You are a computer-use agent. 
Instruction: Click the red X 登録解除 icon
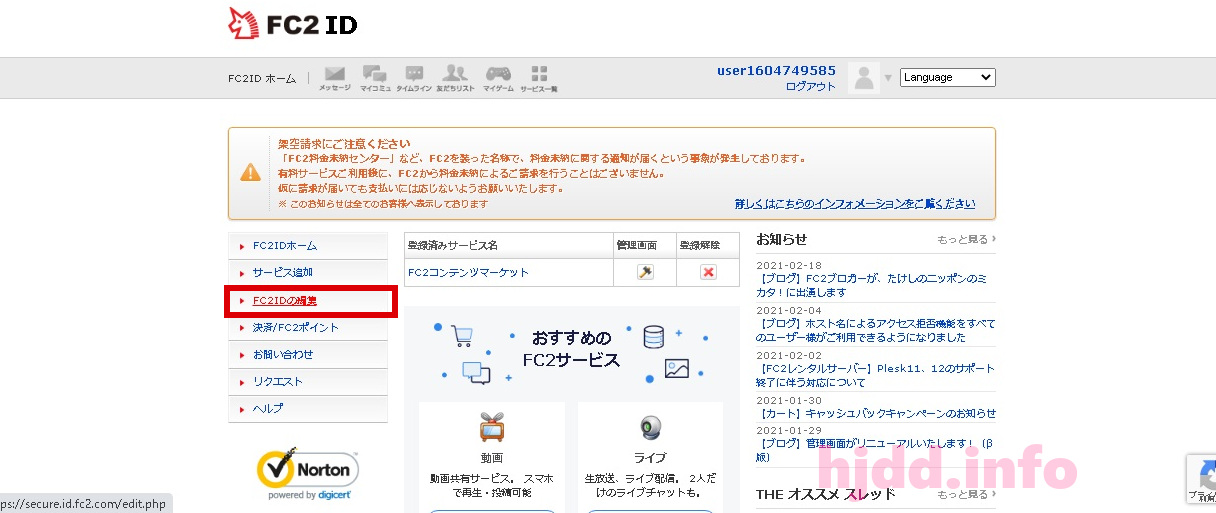coord(708,272)
